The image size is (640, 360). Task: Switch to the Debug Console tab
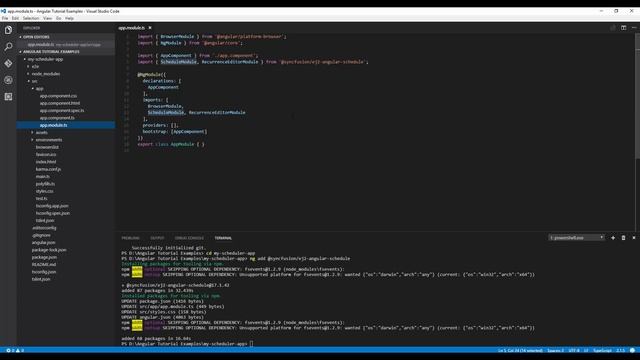[x=189, y=238]
